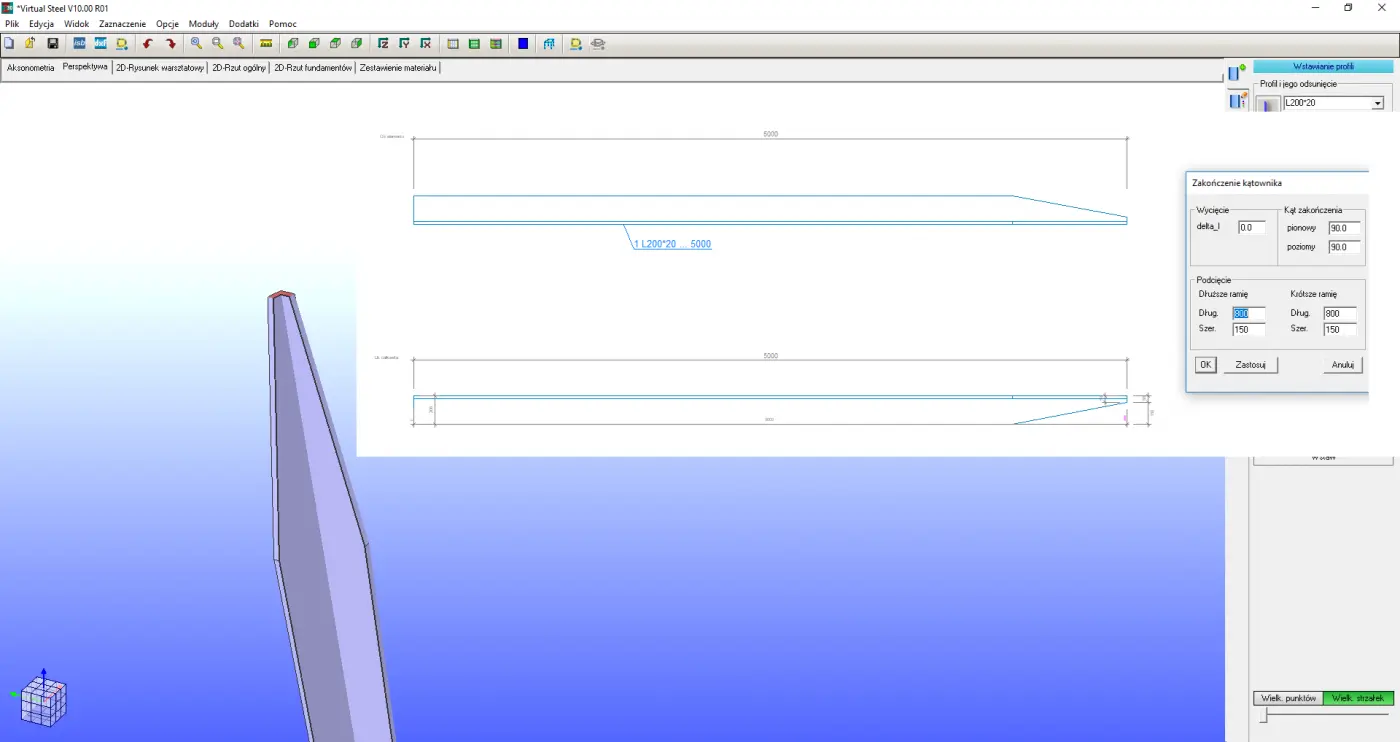Click the new document toolbar icon
Screen dimensions: 1400x742
click(9, 44)
